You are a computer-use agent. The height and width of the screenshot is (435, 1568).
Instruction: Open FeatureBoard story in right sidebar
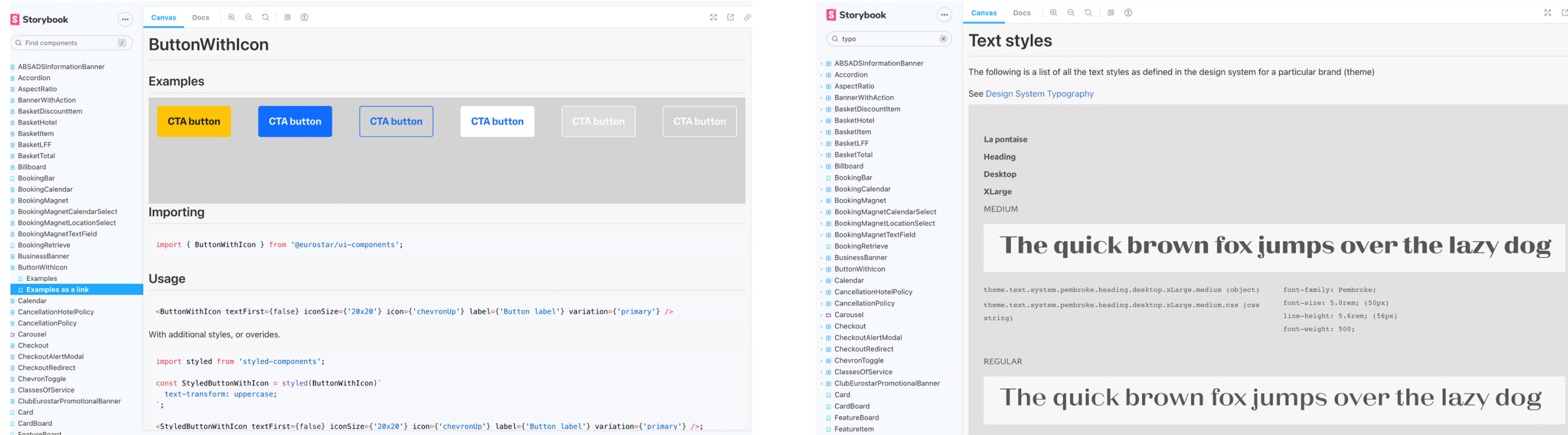tap(857, 418)
